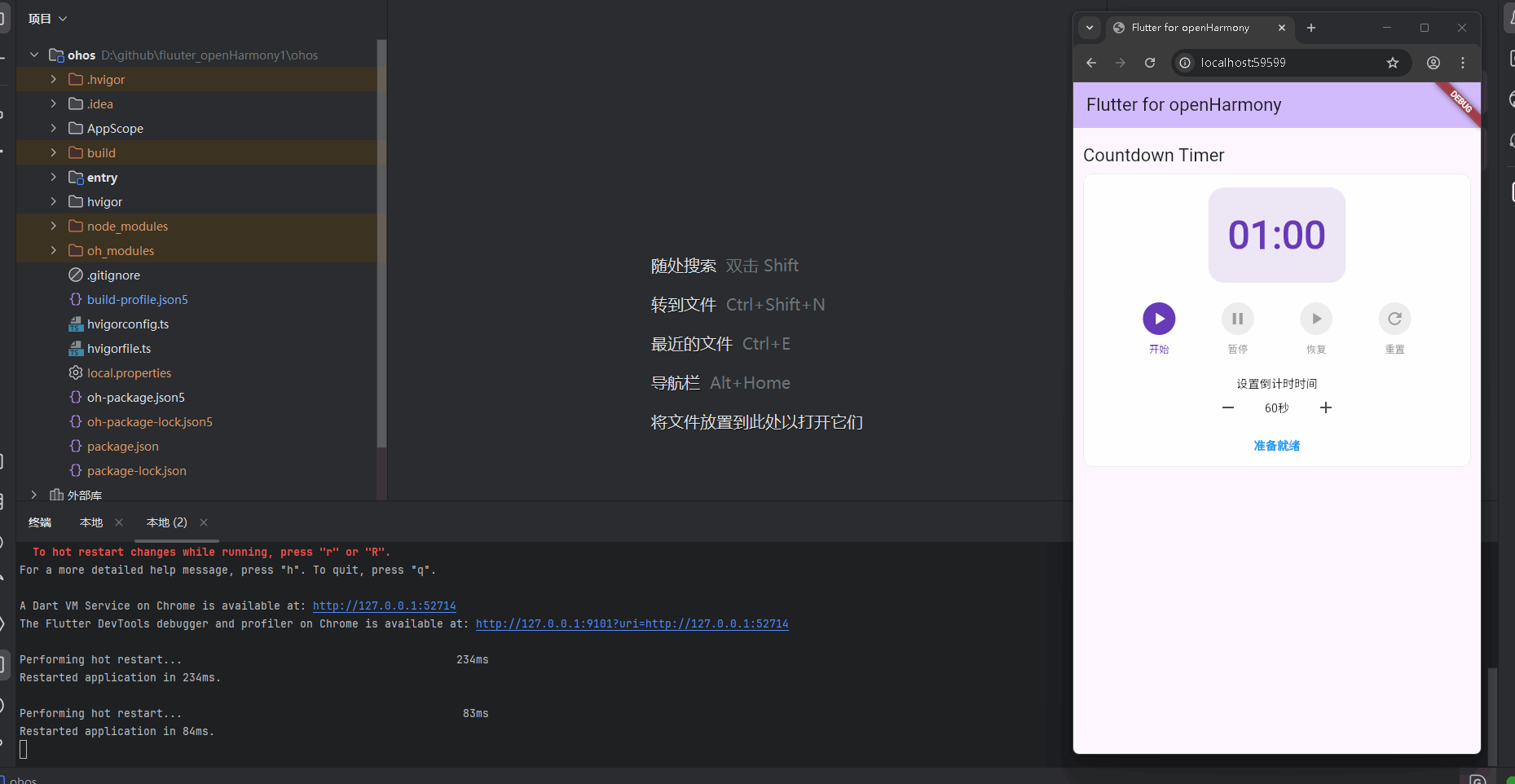Open the Chrome profile account icon
Image resolution: width=1515 pixels, height=784 pixels.
pyautogui.click(x=1433, y=62)
